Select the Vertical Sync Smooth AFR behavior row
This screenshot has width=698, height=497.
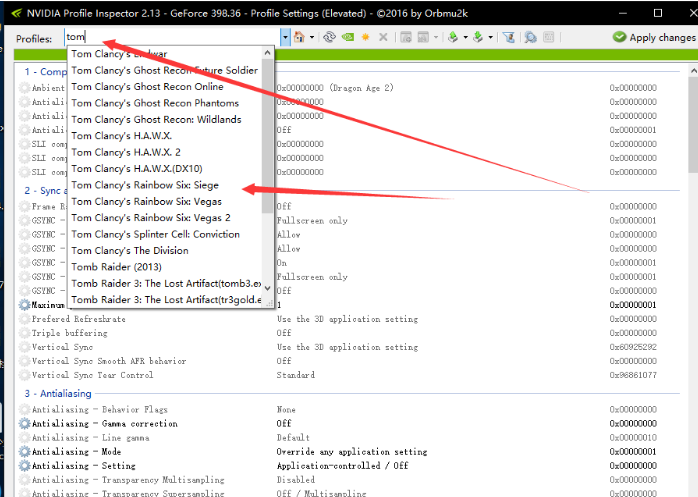point(349,361)
